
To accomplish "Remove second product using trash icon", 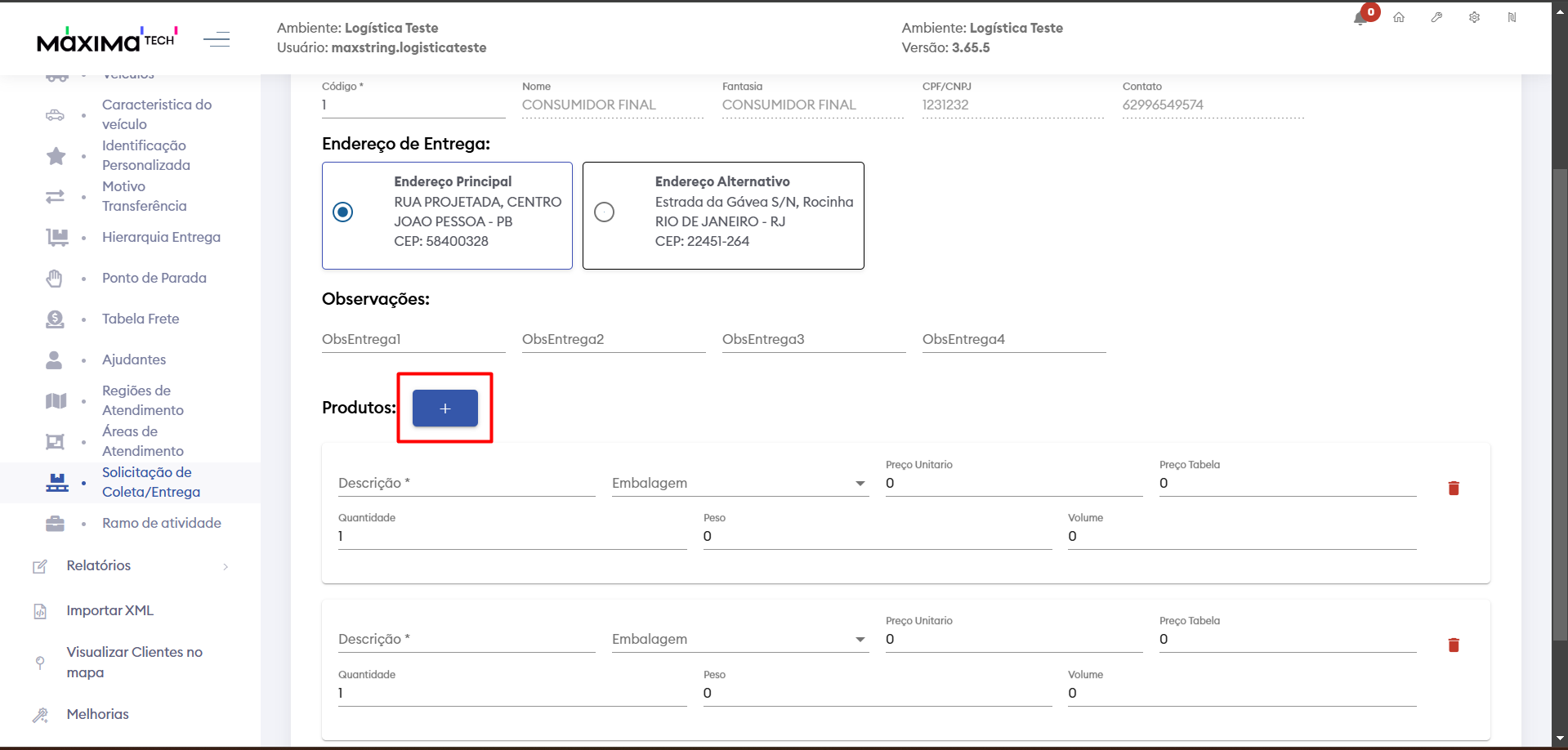I will coord(1454,645).
